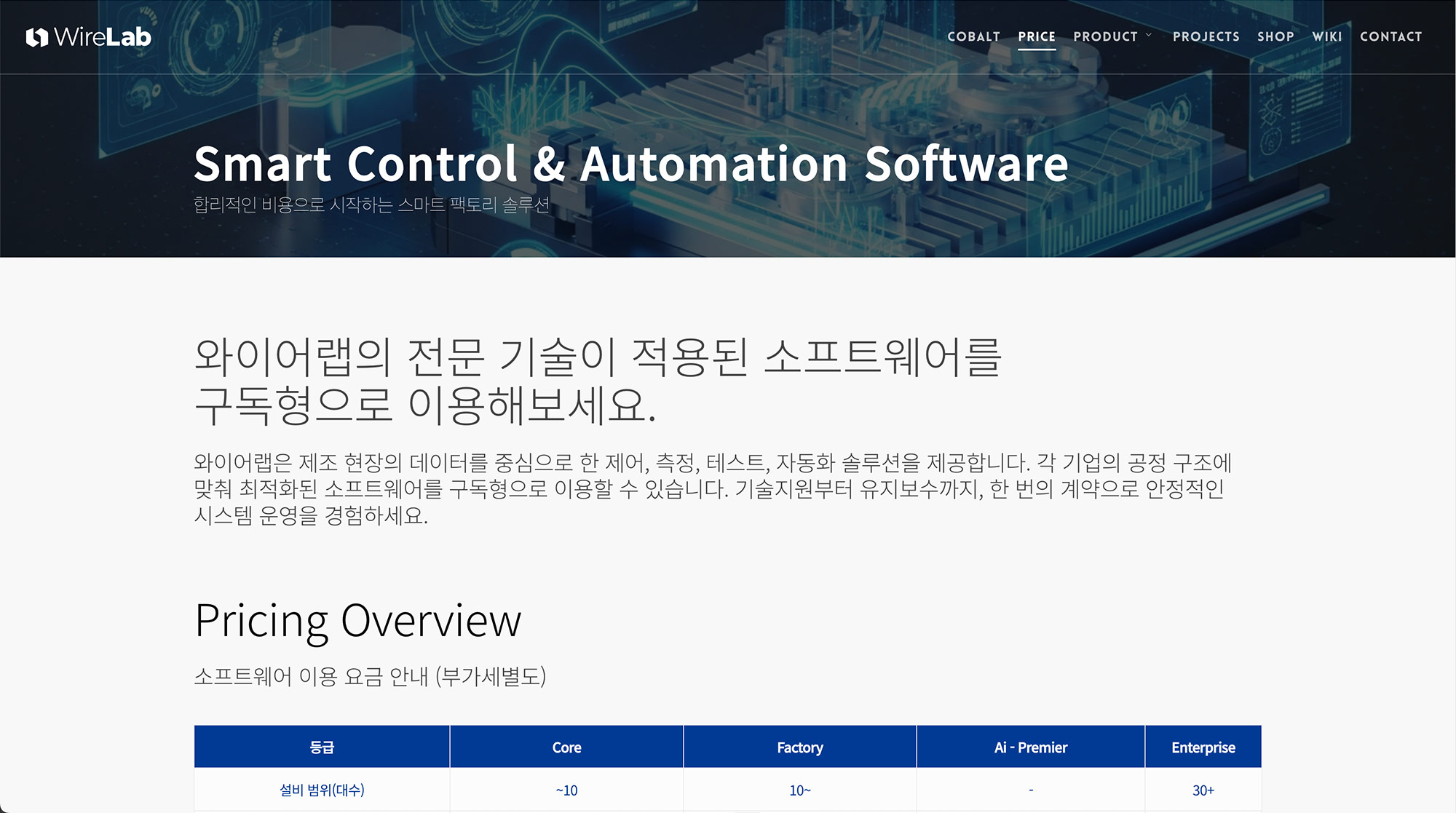Expand the PRODUCT dropdown chevron
This screenshot has height=813, width=1456.
(1149, 35)
